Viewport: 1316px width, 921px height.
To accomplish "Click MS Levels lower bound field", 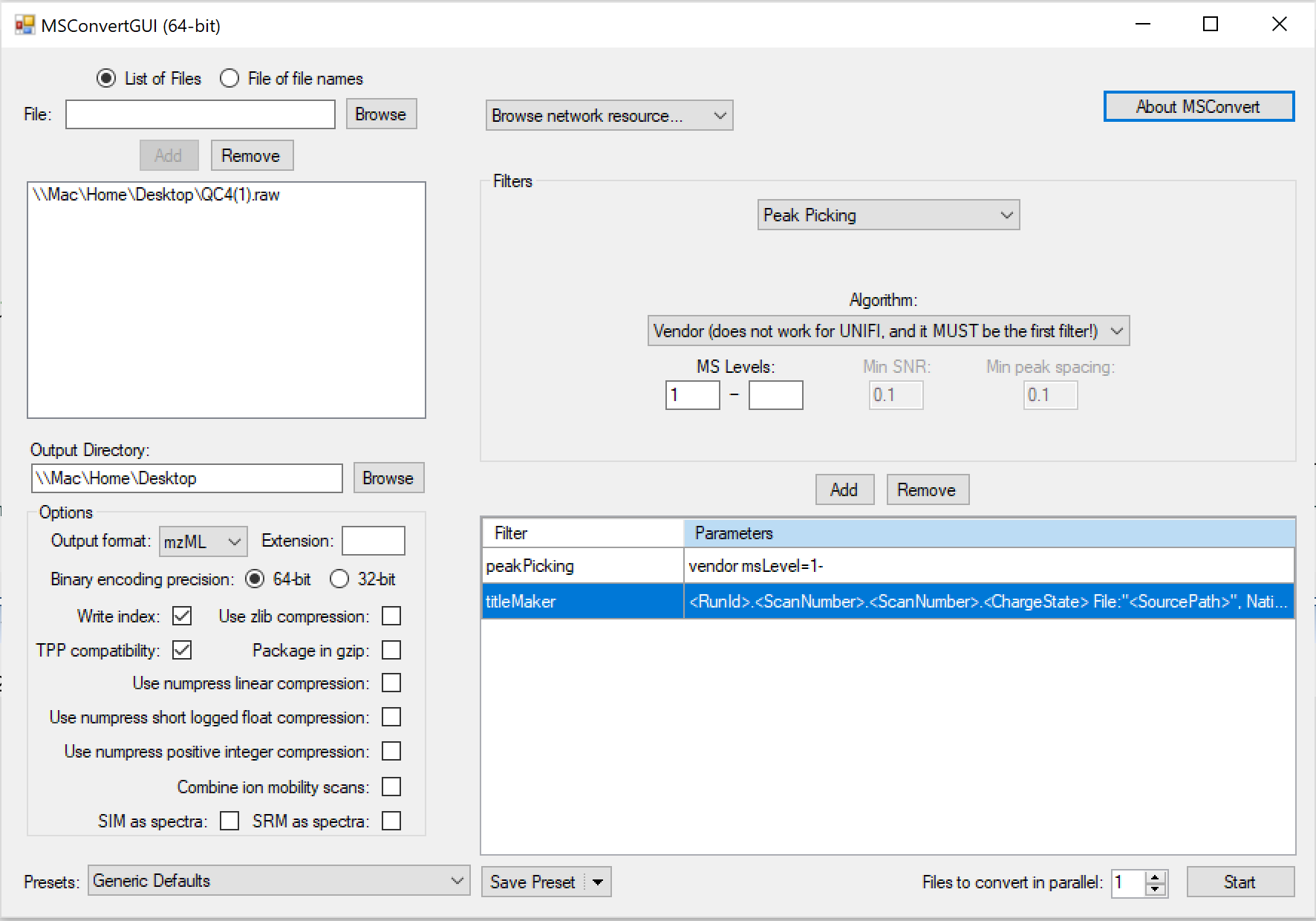I will [693, 395].
